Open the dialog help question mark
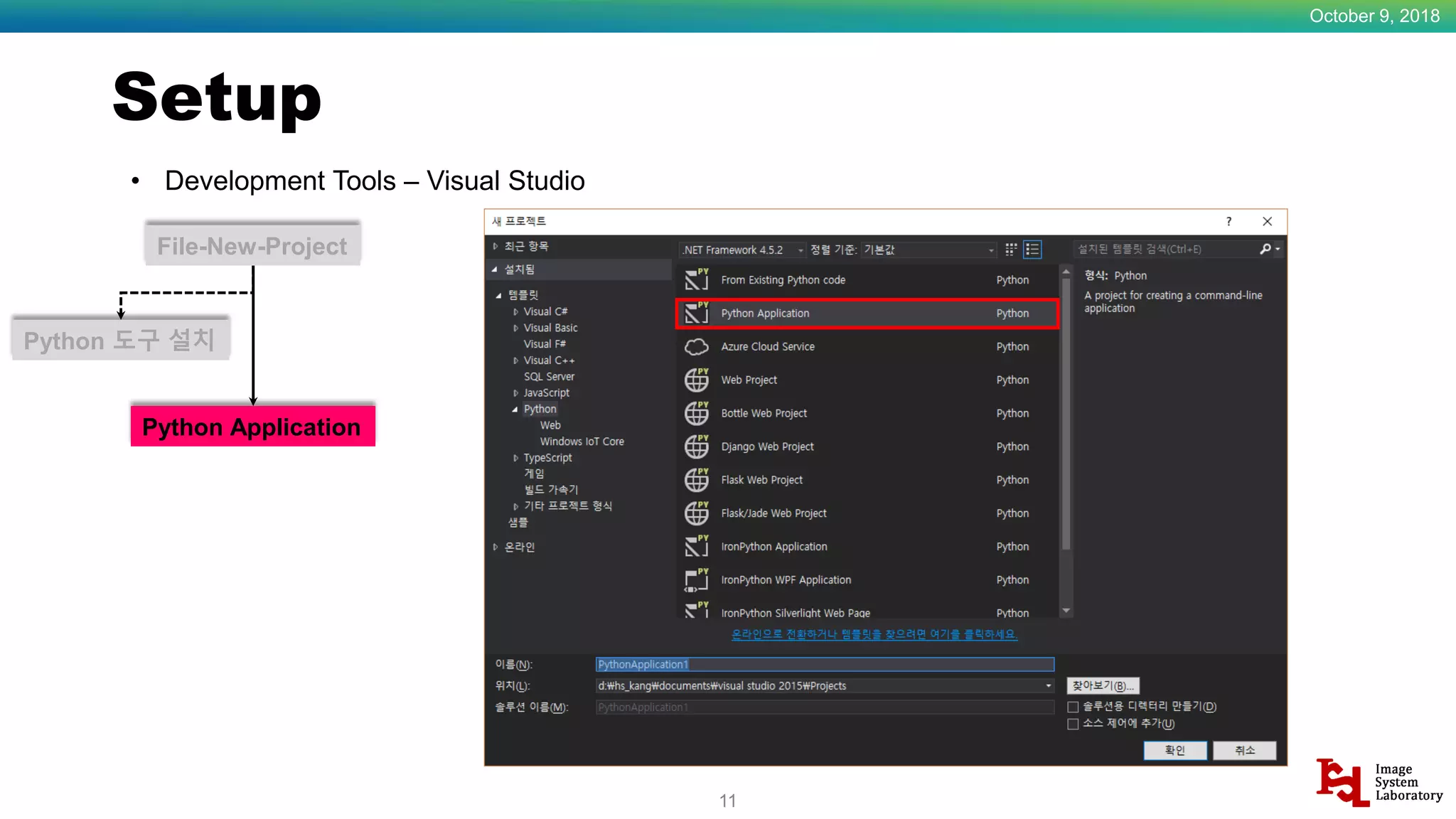The width and height of the screenshot is (1456, 819). pos(1228,221)
